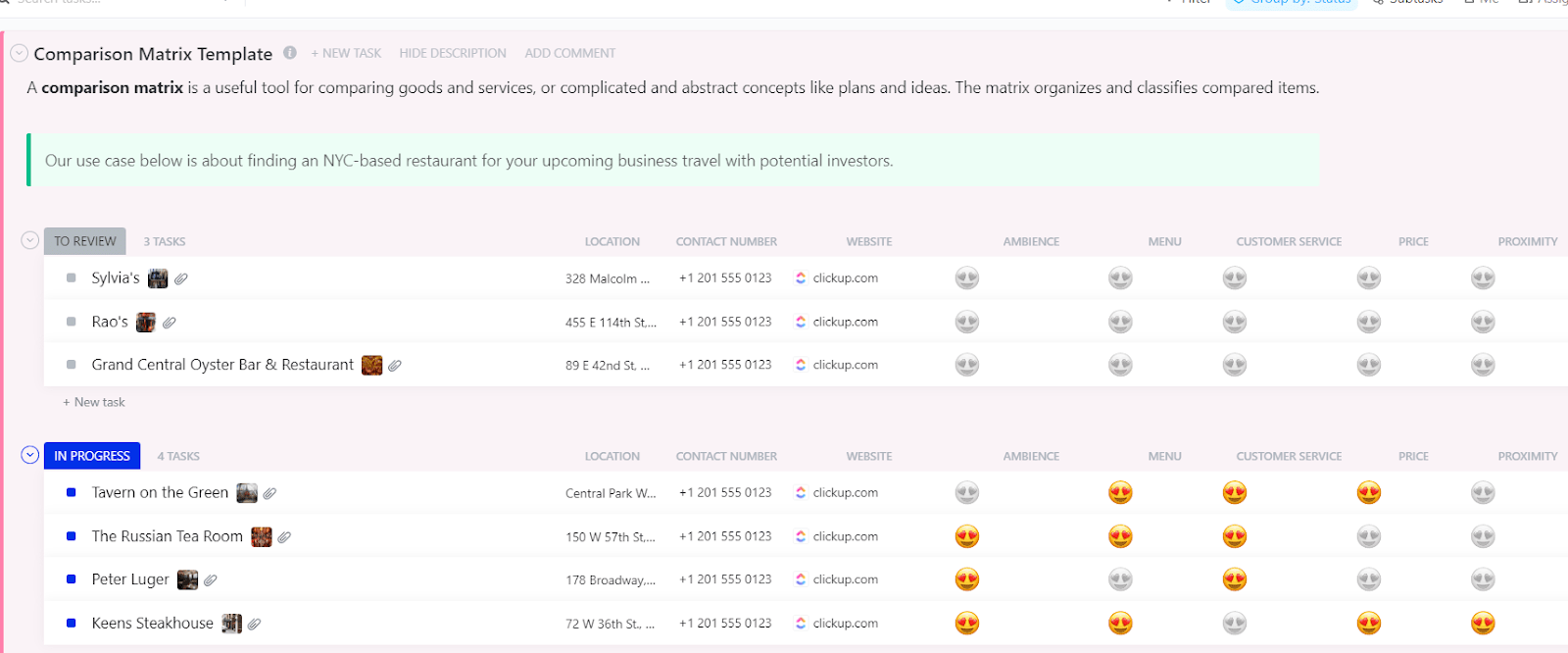Click The Russian Tea Room customer service emoji
The image size is (1568, 653).
tap(1235, 536)
